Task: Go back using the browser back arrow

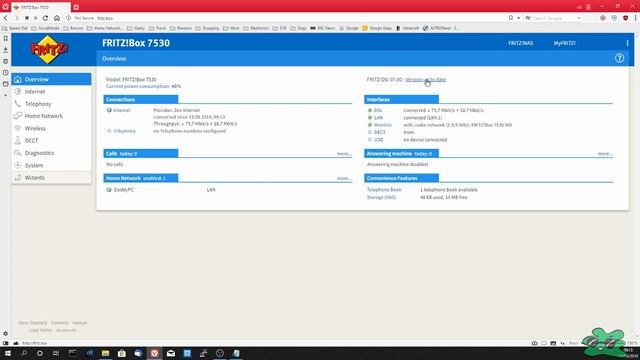Action: click(6, 18)
